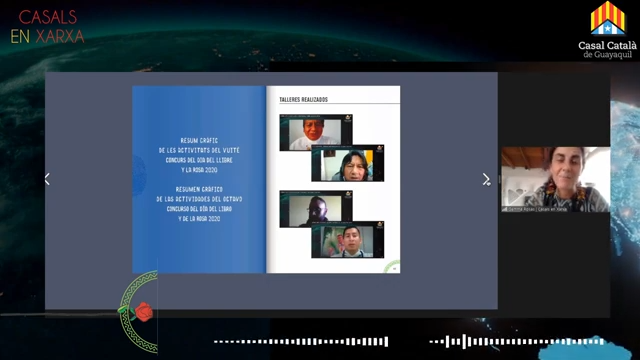Image resolution: width=640 pixels, height=360 pixels.
Task: Click the speaker name label under webcam
Action: tap(538, 209)
